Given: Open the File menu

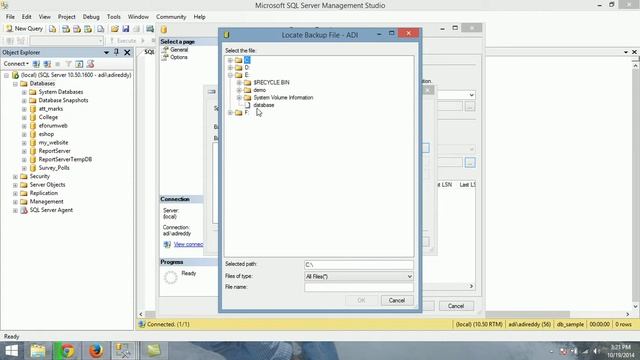Looking at the screenshot, I should click(10, 17).
